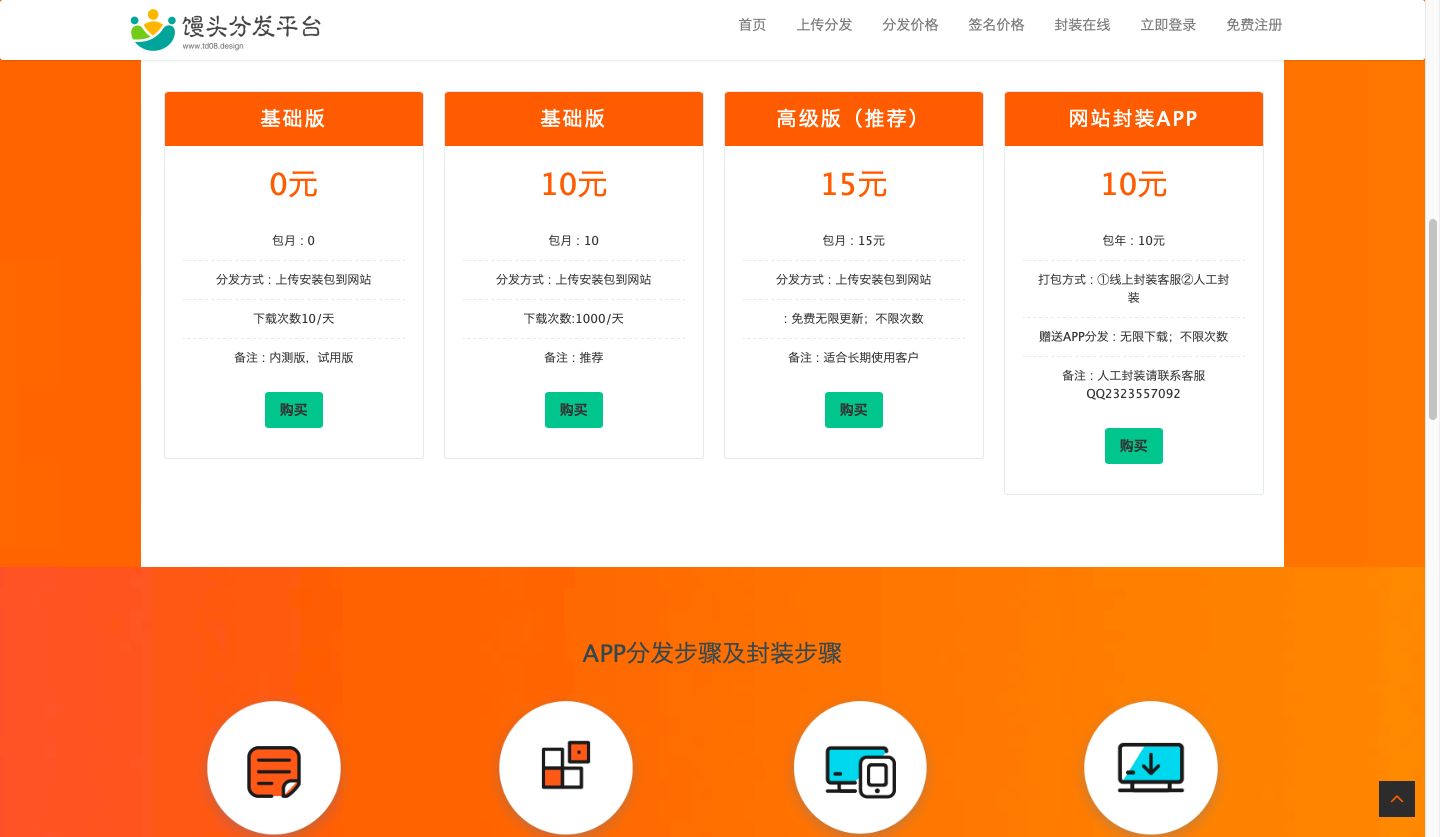Open the 分发价格 nav link

coord(910,25)
